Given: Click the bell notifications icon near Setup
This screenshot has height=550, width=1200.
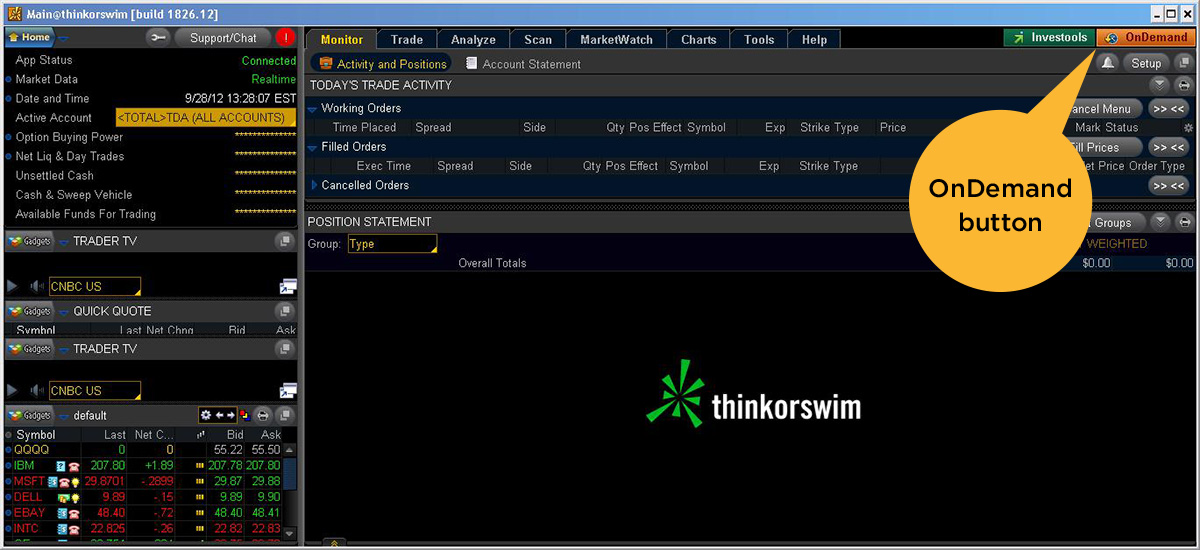Looking at the screenshot, I should (x=1107, y=63).
